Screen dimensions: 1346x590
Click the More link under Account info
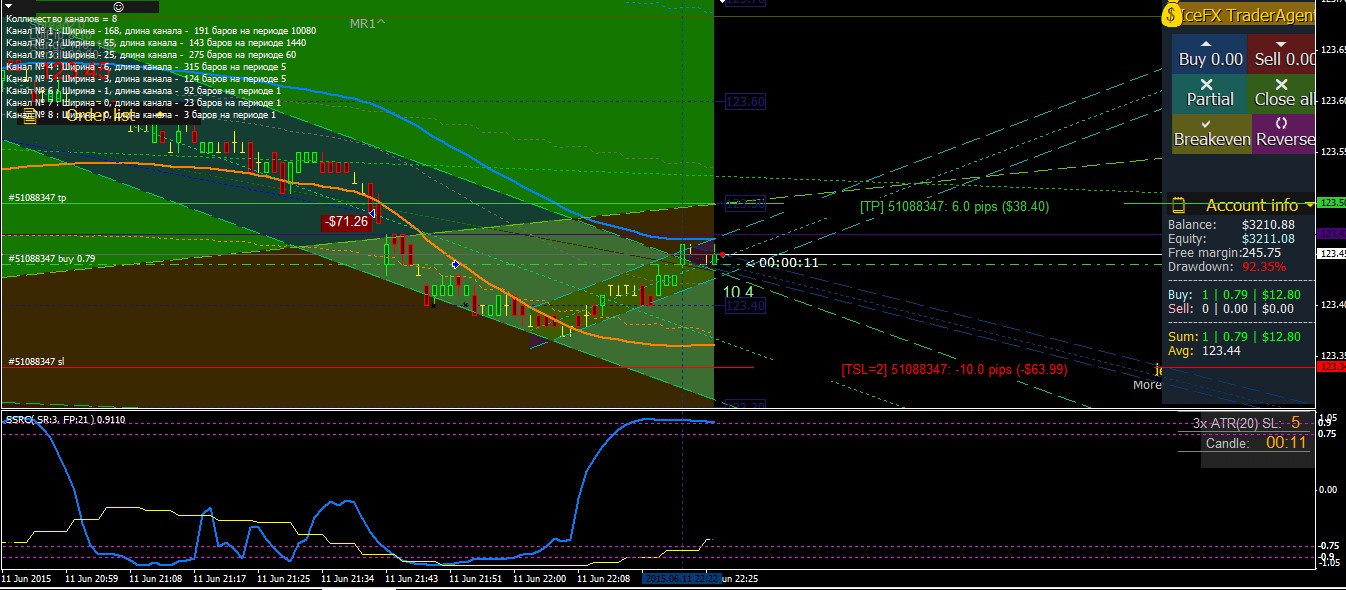[1147, 384]
